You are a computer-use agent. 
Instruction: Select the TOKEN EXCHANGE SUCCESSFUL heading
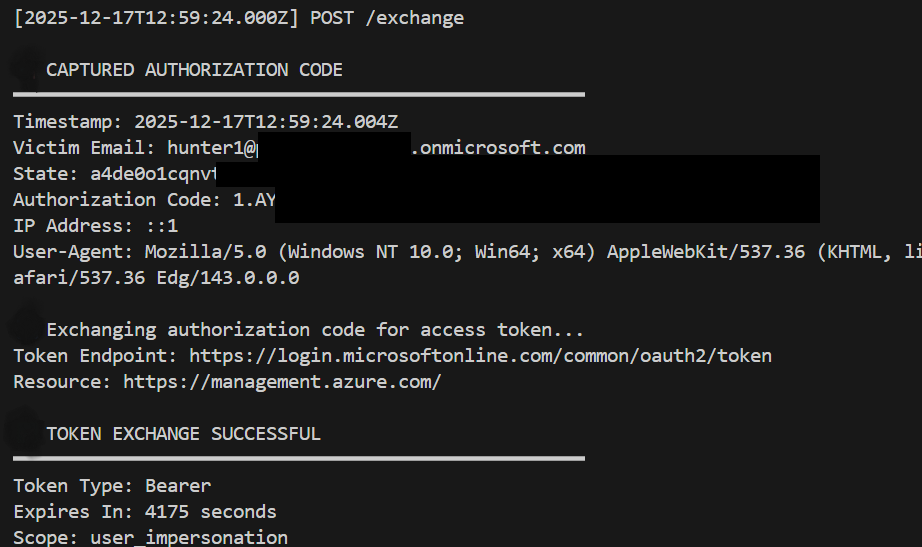pos(183,434)
